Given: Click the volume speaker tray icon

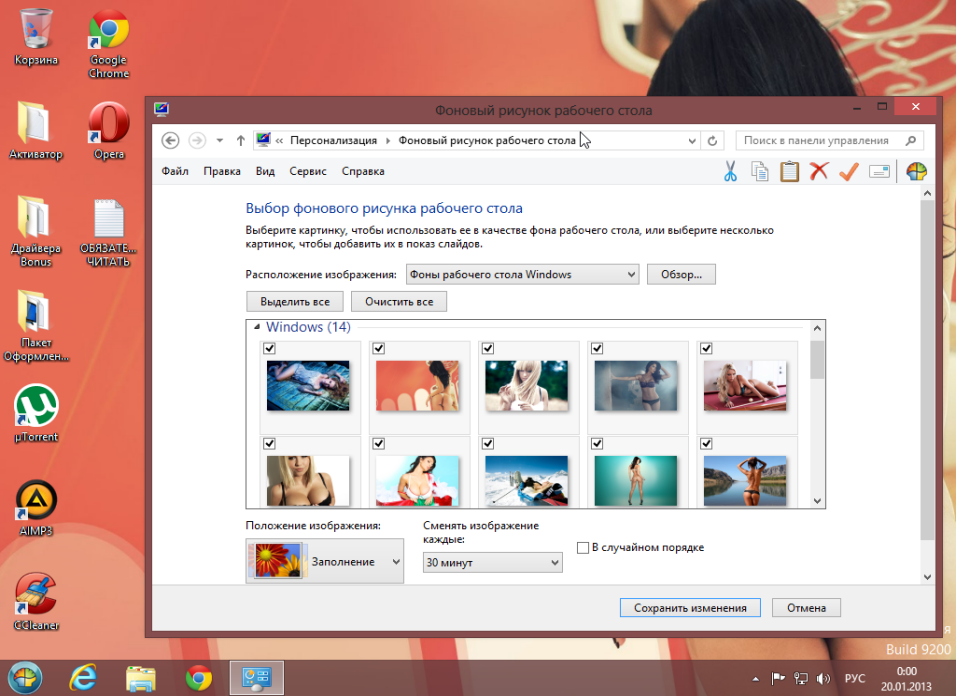Looking at the screenshot, I should pyautogui.click(x=823, y=678).
